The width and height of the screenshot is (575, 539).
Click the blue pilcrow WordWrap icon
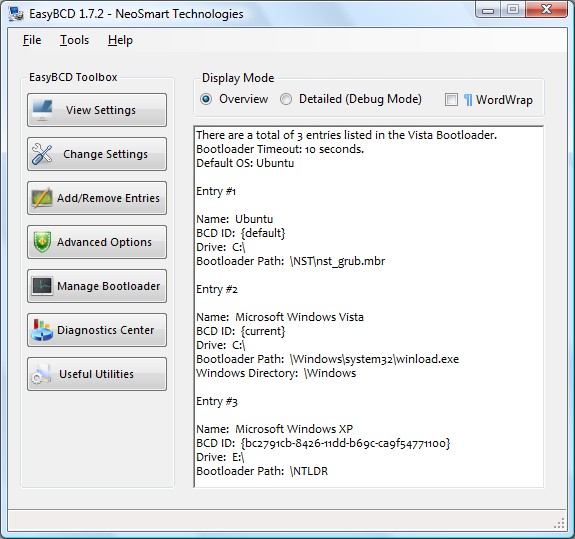(x=468, y=100)
